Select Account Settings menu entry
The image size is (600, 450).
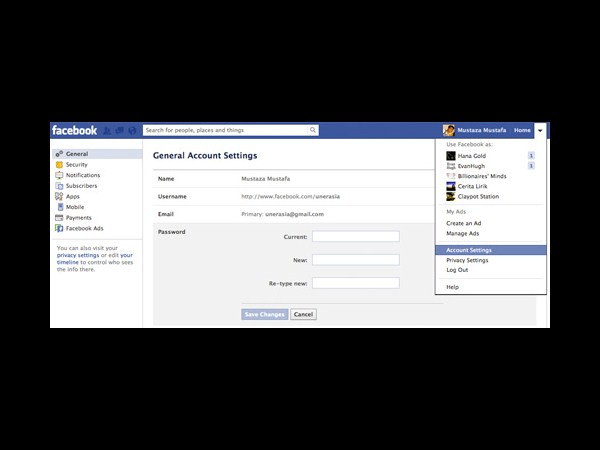(x=491, y=250)
